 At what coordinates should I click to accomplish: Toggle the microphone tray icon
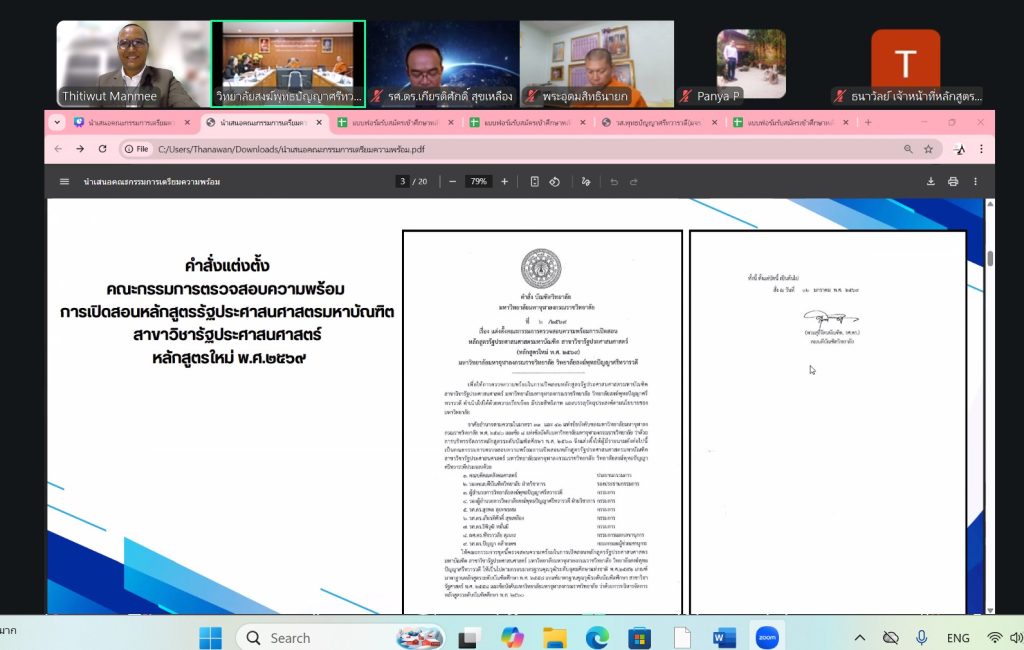pyautogui.click(x=921, y=637)
